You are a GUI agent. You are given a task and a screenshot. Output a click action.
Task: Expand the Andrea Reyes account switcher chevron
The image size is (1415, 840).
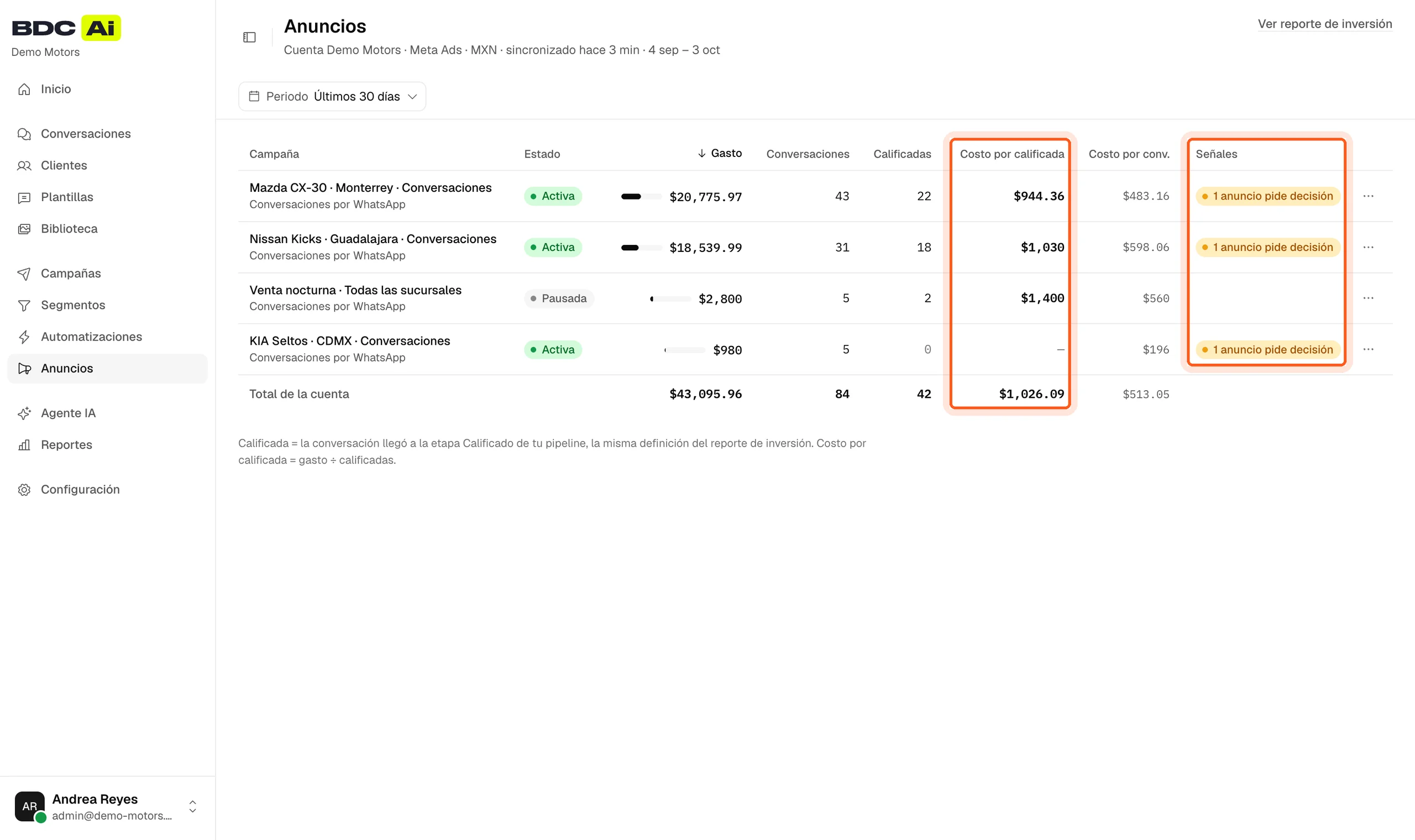(192, 807)
